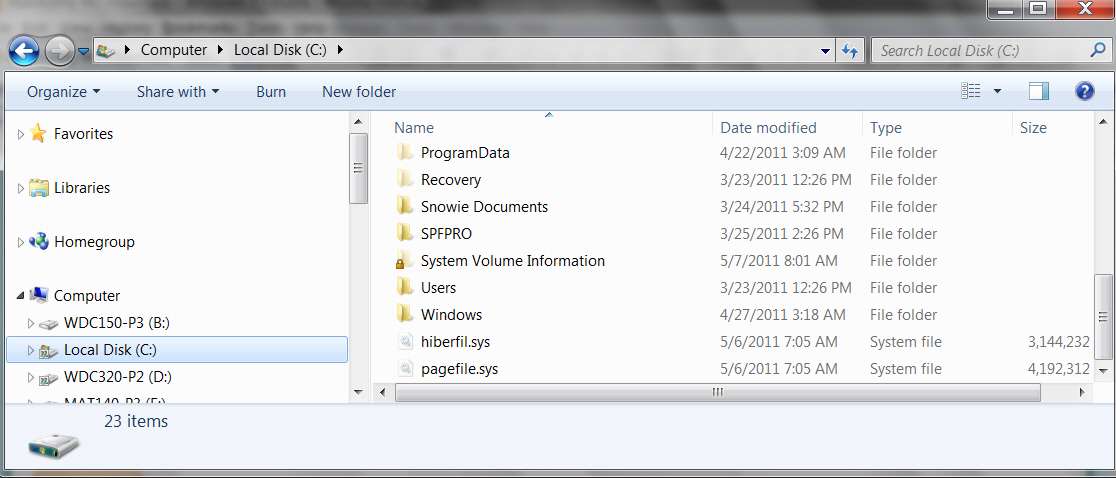Expand the Favorites tree node
The height and width of the screenshot is (478, 1116).
tap(20, 134)
